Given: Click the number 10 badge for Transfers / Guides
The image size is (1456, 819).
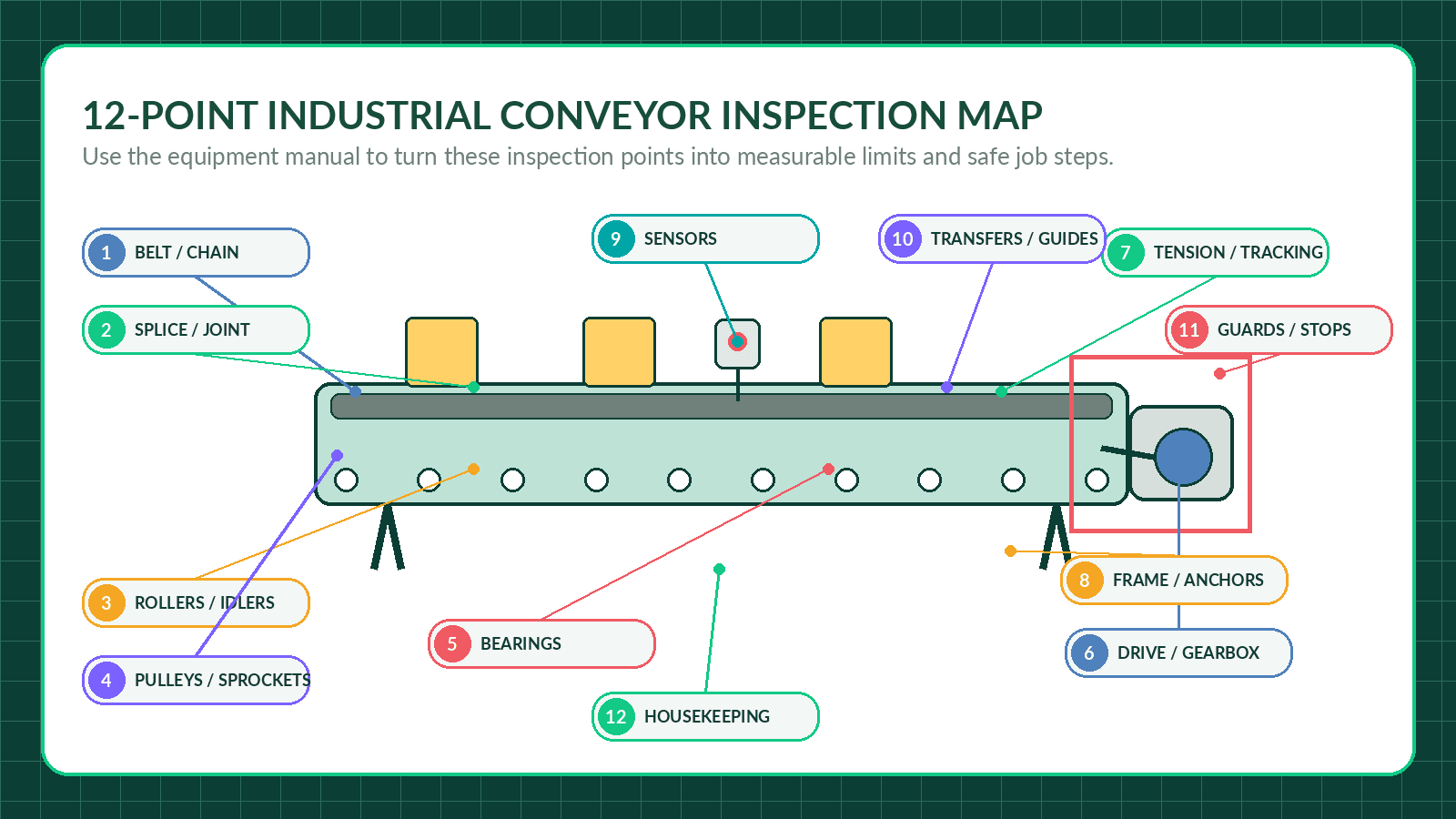Looking at the screenshot, I should point(903,238).
